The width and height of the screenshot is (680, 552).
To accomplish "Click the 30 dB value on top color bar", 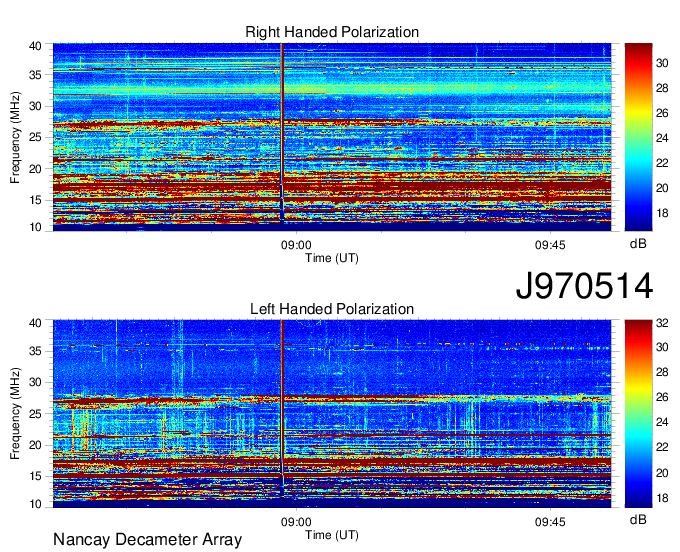I will coord(662,63).
